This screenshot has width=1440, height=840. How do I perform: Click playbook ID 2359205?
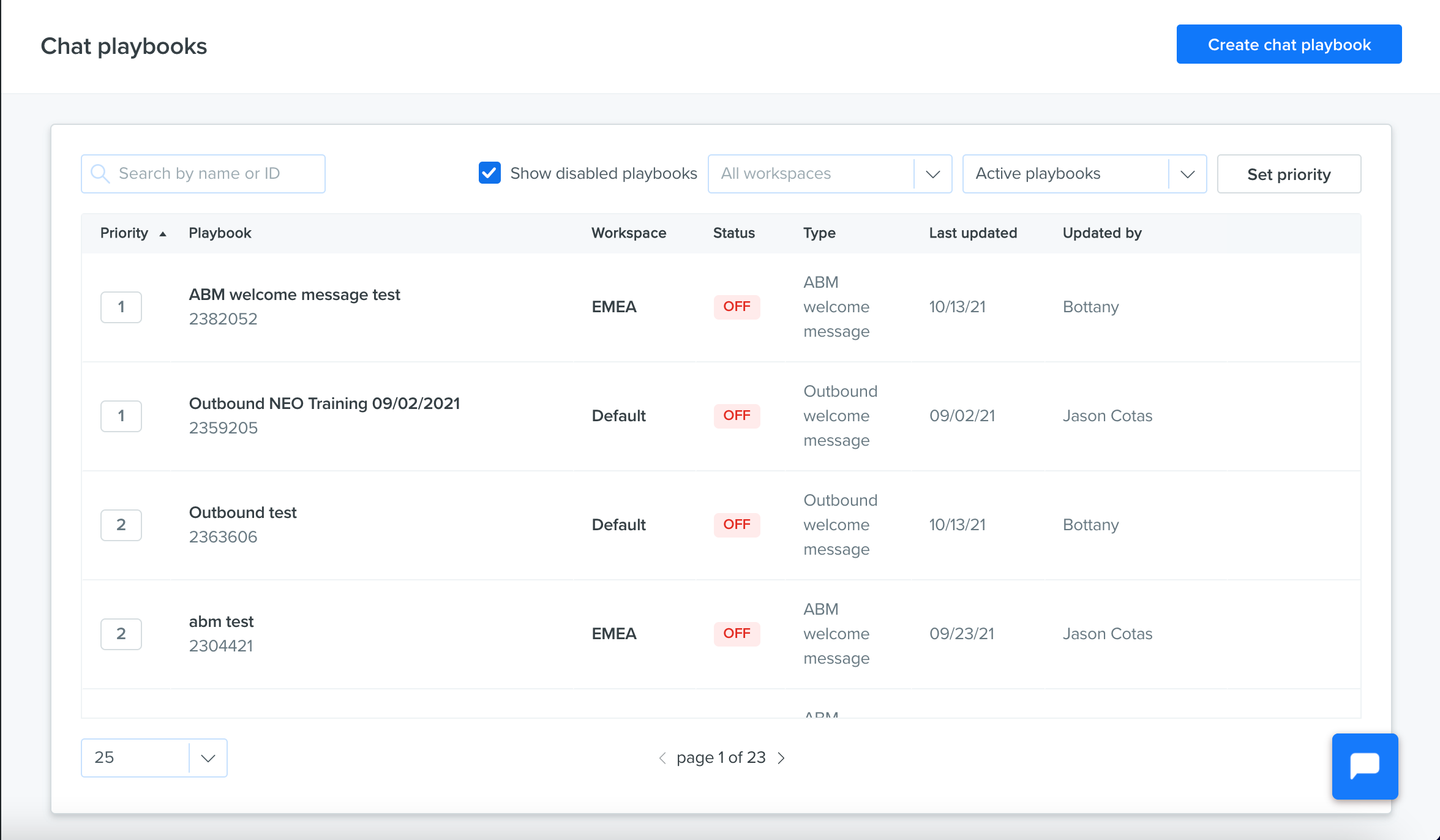point(223,428)
